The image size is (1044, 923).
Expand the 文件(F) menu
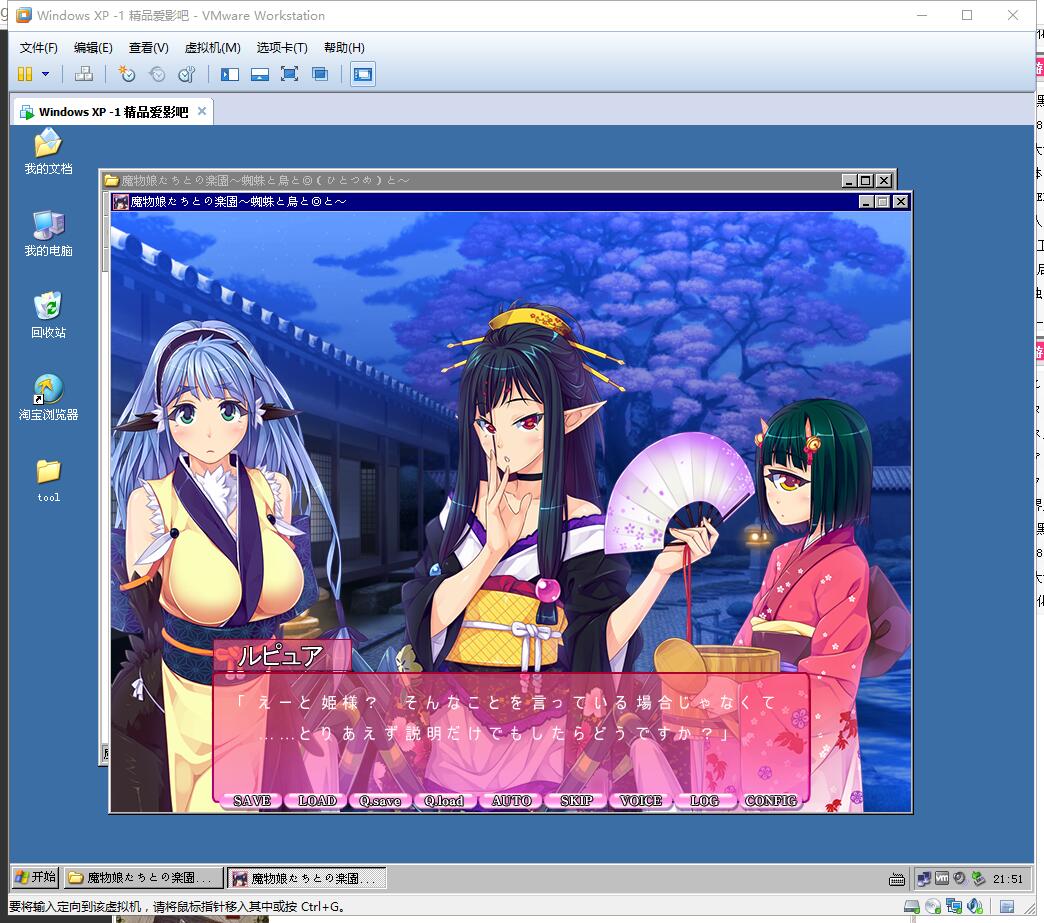point(39,47)
